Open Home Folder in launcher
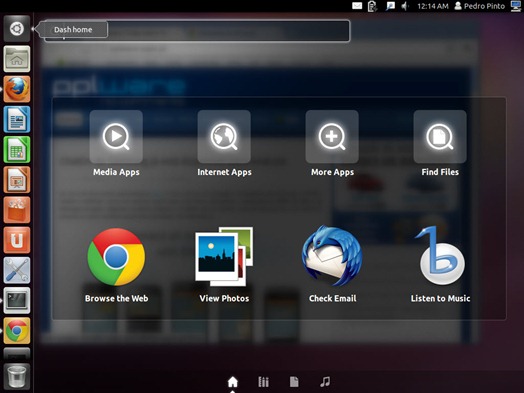The height and width of the screenshot is (393, 524). [17, 59]
